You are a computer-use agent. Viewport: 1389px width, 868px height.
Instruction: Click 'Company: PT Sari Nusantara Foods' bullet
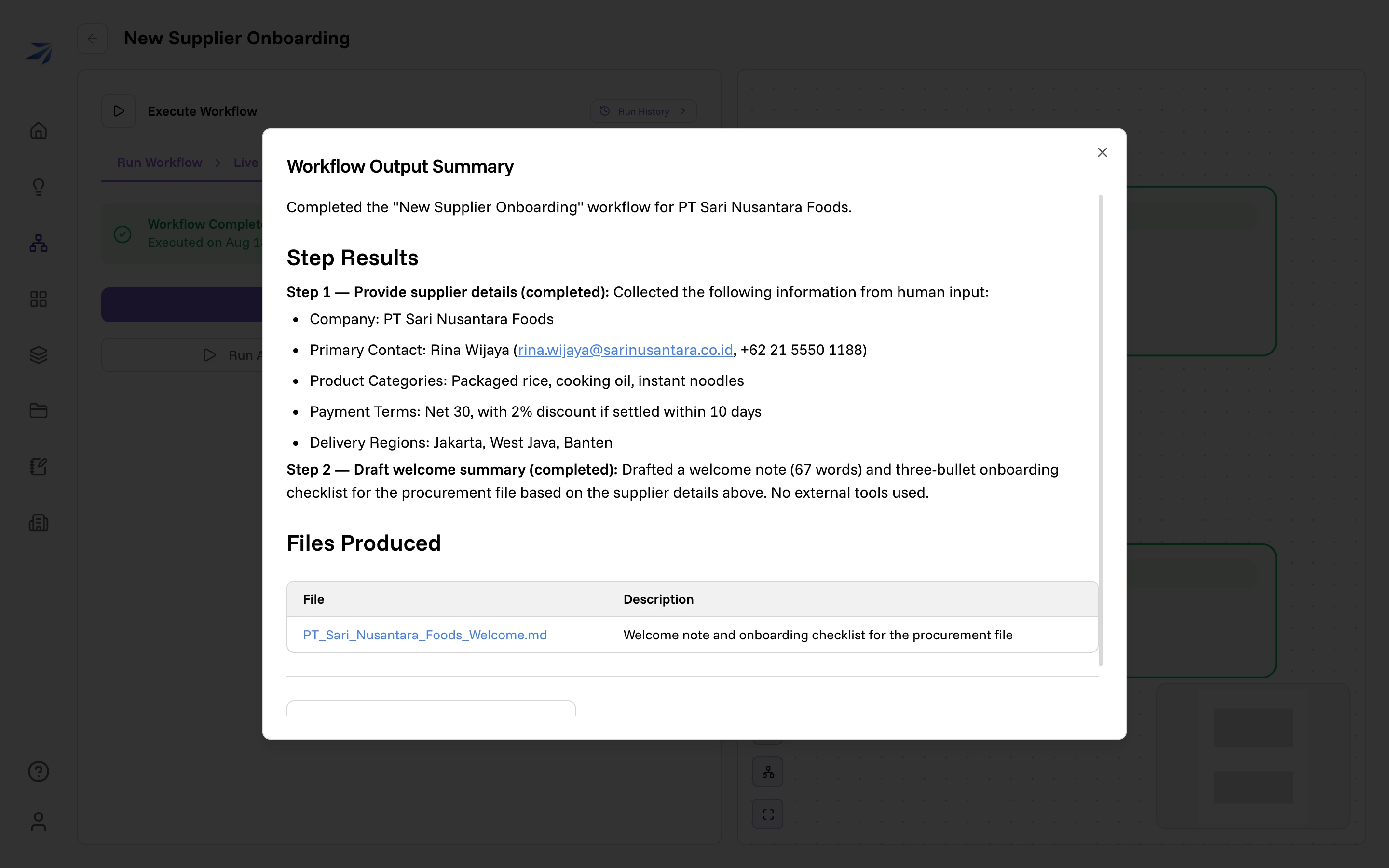[x=432, y=319]
